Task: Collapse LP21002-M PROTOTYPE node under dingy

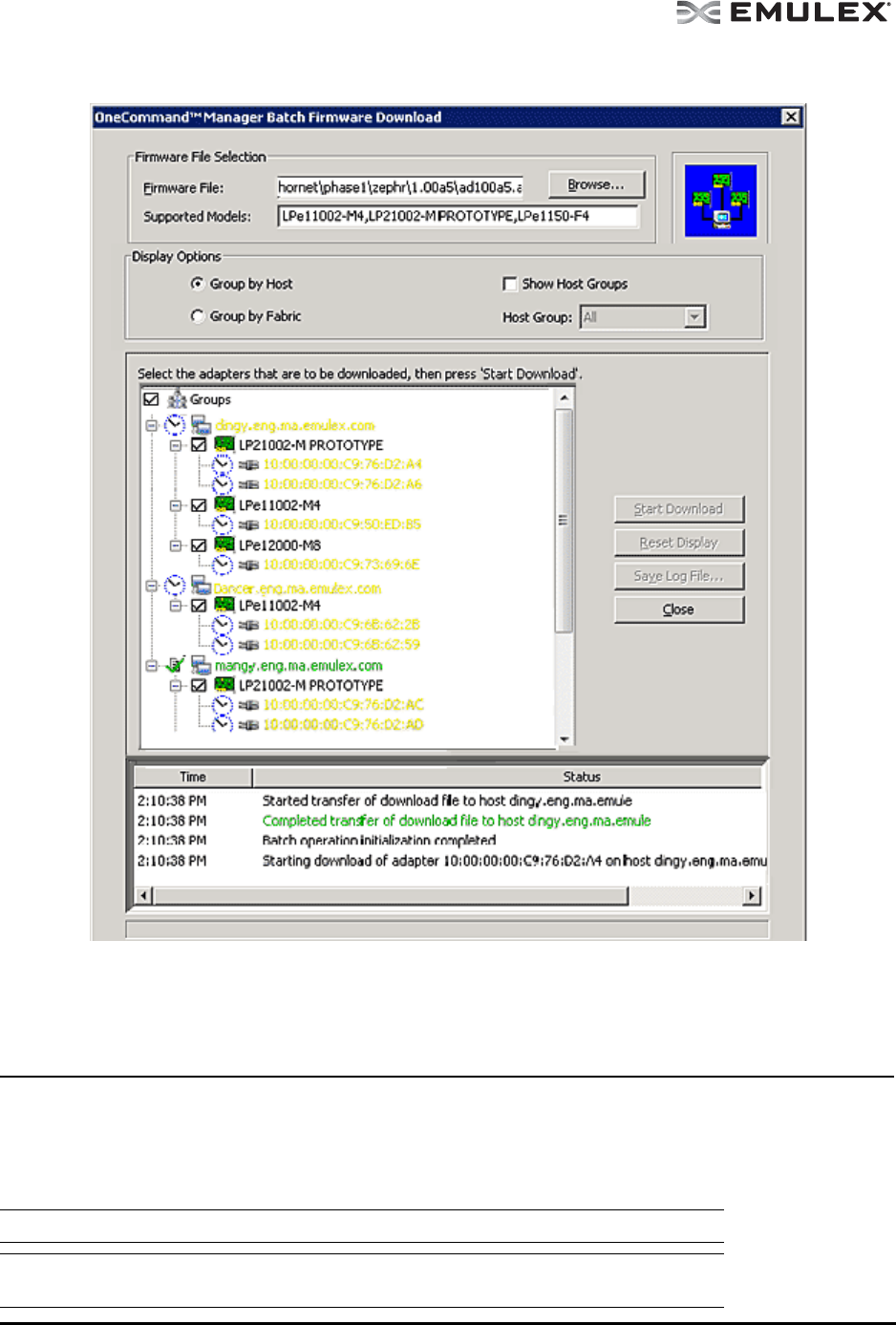Action: (x=175, y=445)
